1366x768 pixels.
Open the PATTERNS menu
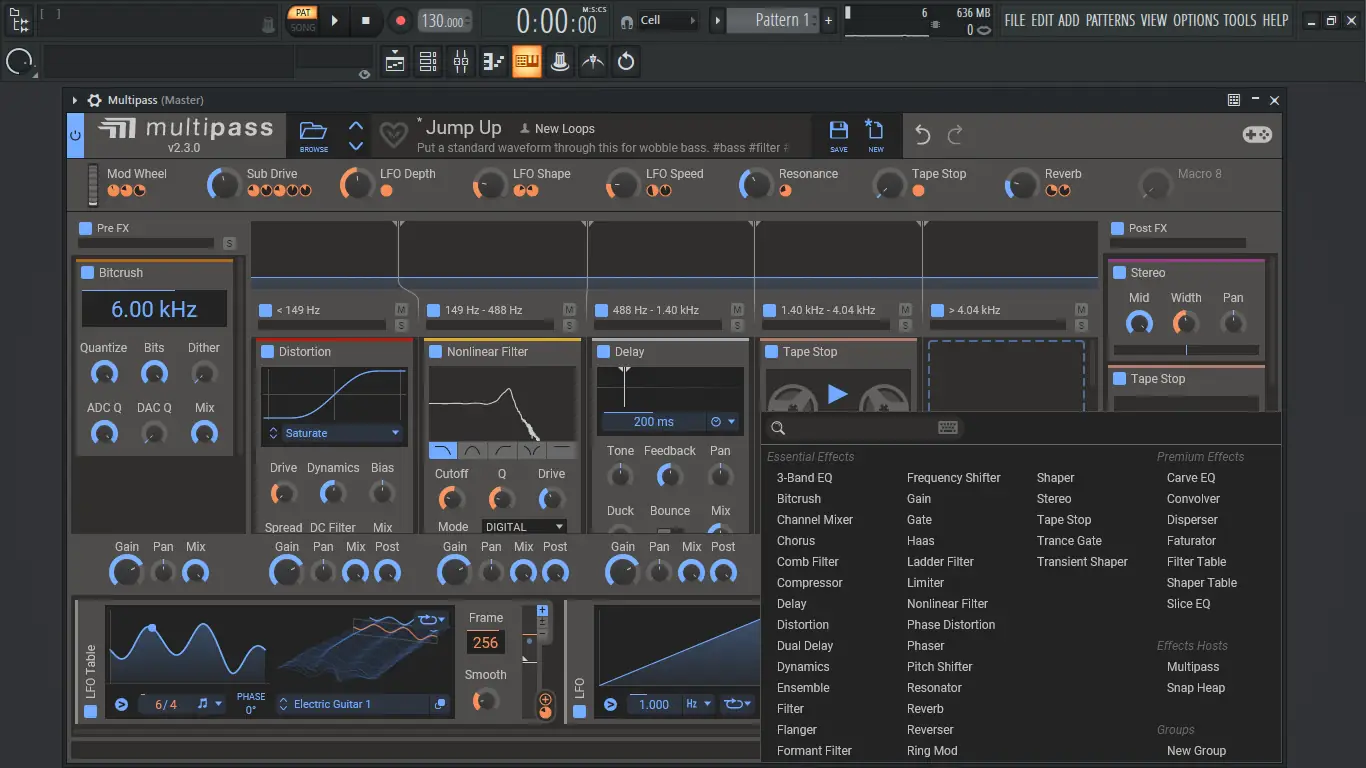click(x=1109, y=20)
